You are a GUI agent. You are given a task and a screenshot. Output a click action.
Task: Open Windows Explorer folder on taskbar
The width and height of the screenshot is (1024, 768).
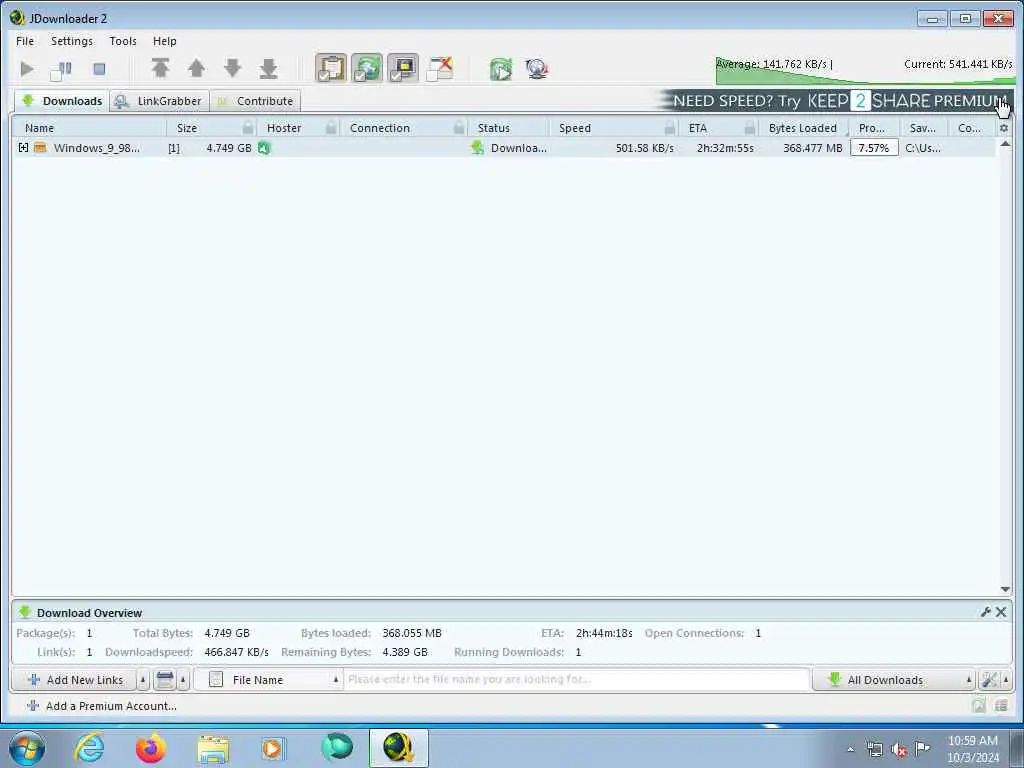pos(213,749)
